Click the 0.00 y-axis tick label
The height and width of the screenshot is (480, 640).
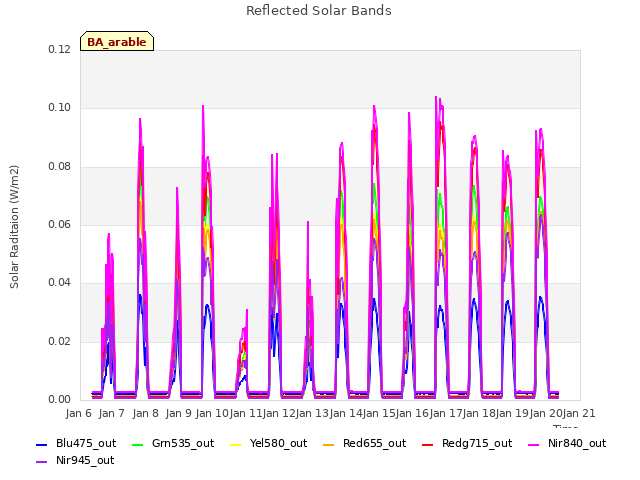pyautogui.click(x=60, y=400)
